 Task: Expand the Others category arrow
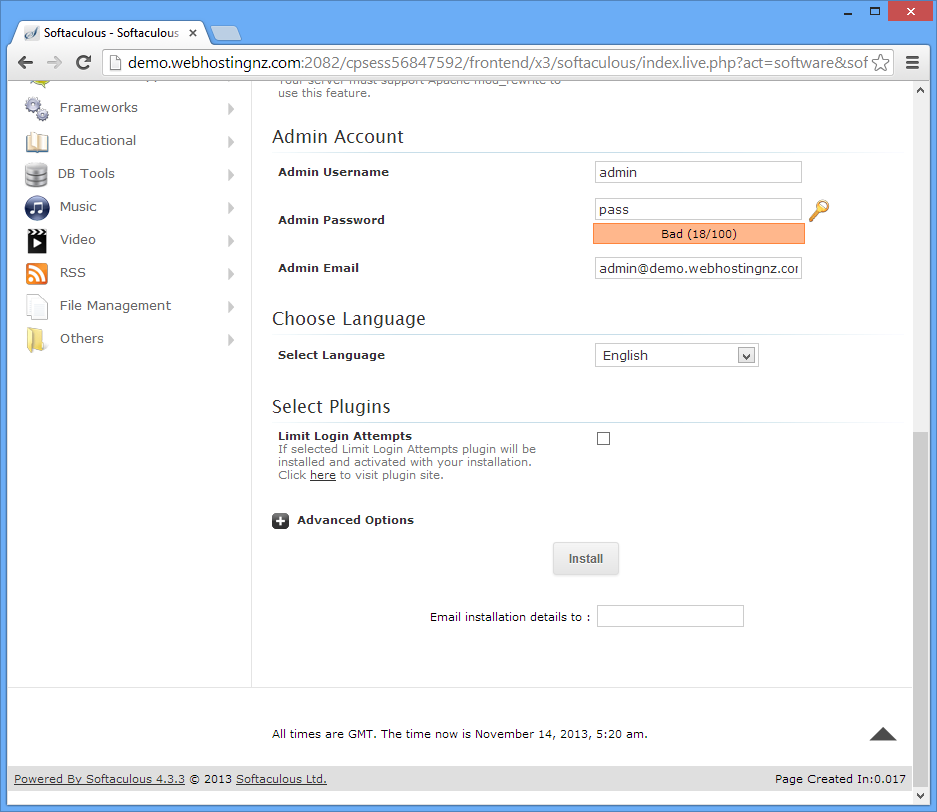pos(231,340)
